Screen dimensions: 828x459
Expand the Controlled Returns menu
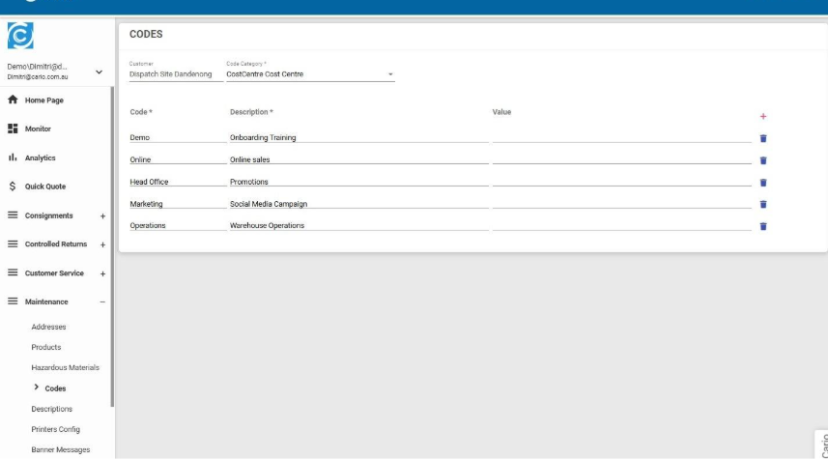[x=102, y=245]
